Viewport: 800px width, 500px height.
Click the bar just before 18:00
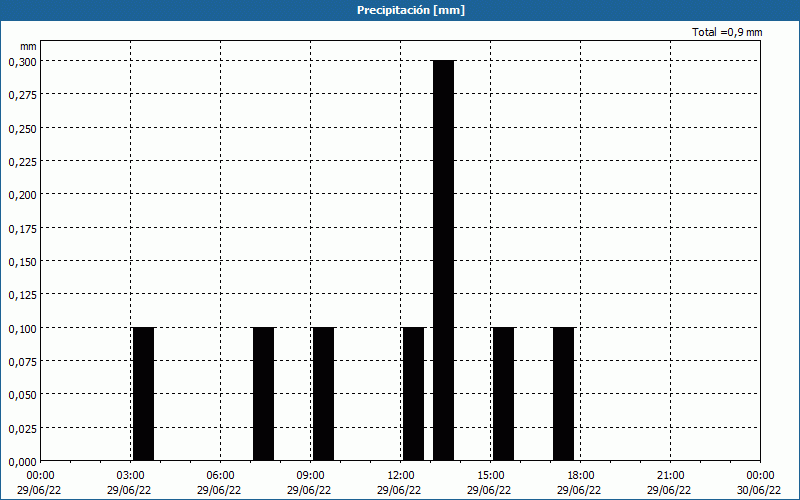point(563,394)
